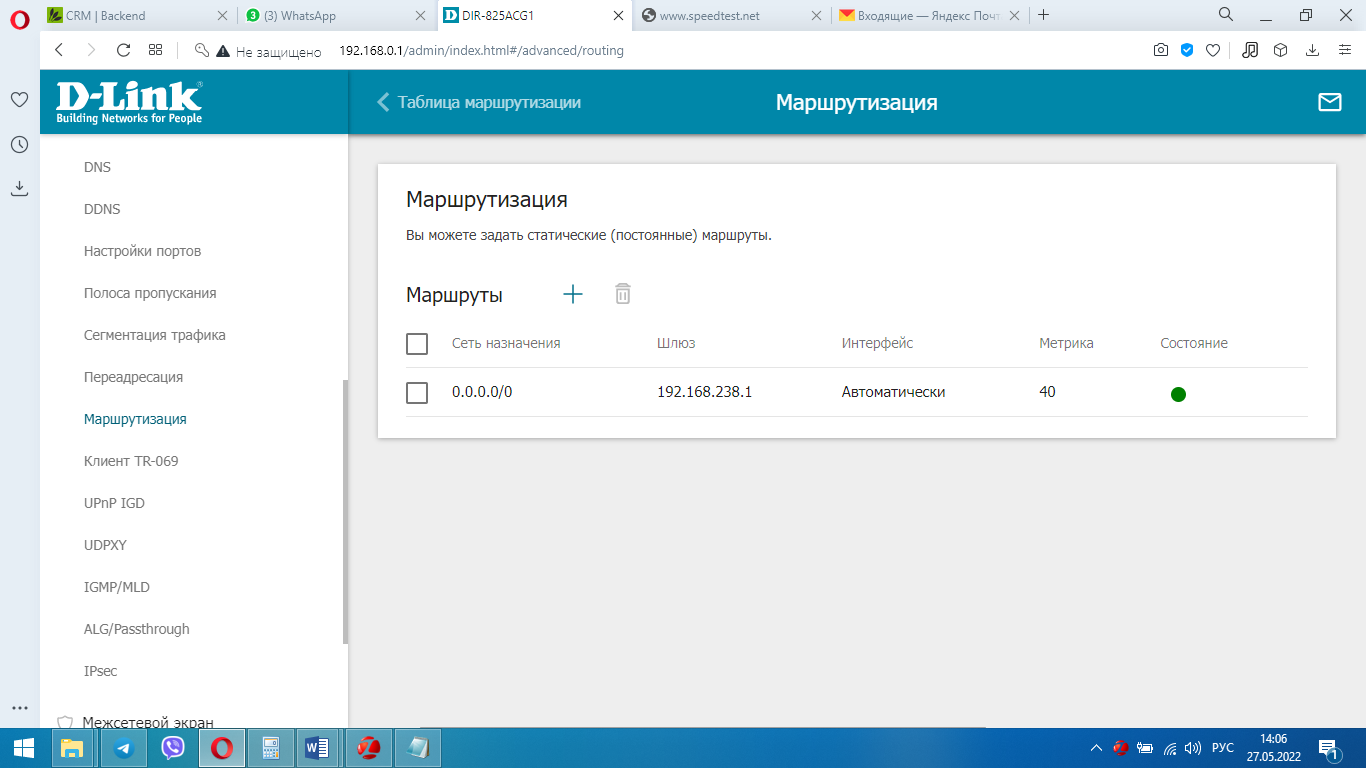Switch input language РУС
This screenshot has height=768, width=1366.
coord(1222,748)
